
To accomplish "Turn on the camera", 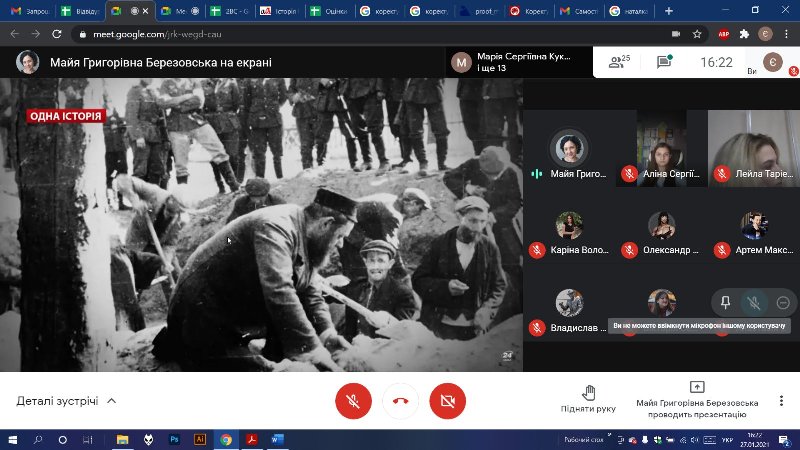I will point(447,401).
